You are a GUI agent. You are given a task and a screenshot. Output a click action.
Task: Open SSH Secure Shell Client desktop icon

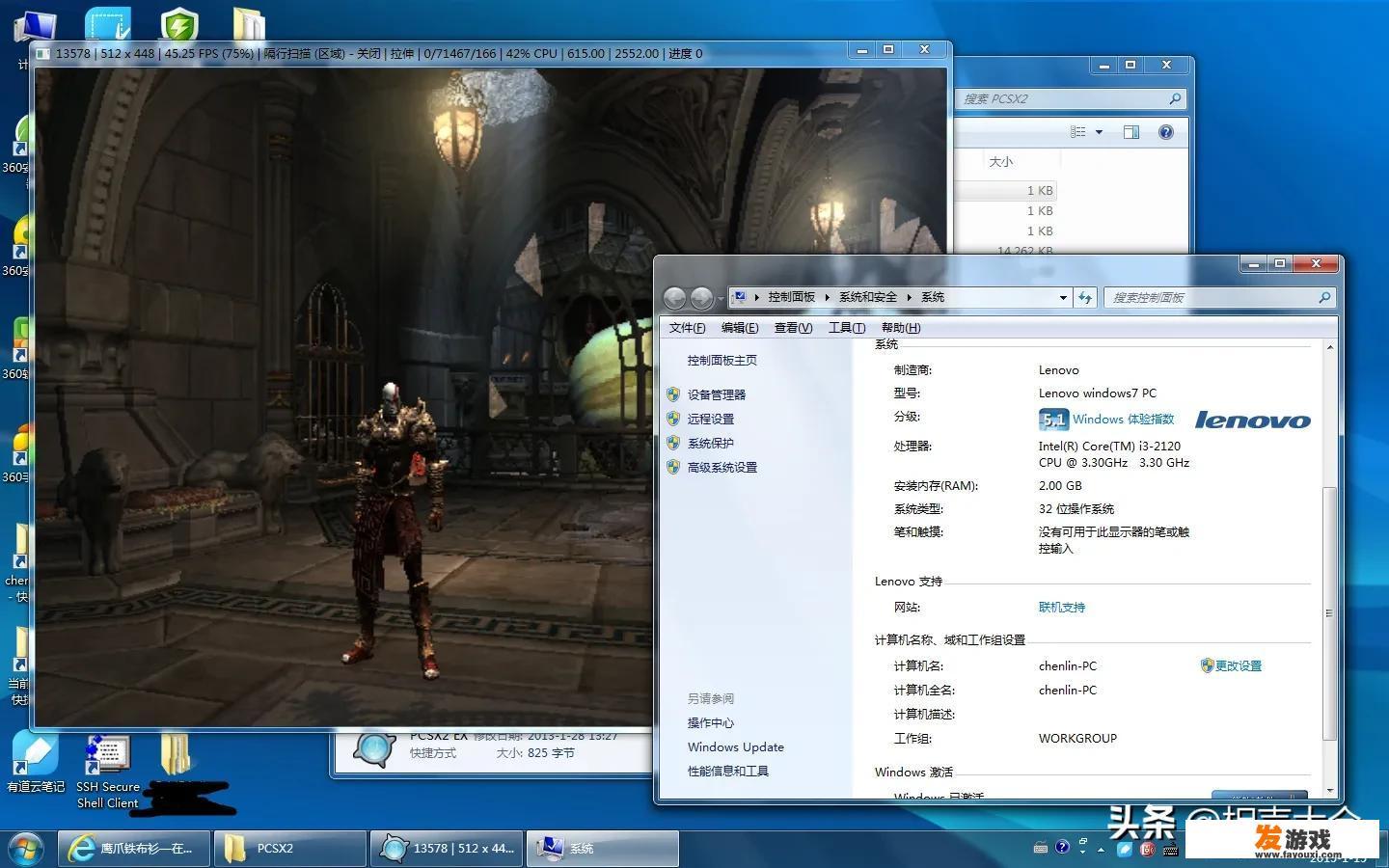[x=107, y=772]
